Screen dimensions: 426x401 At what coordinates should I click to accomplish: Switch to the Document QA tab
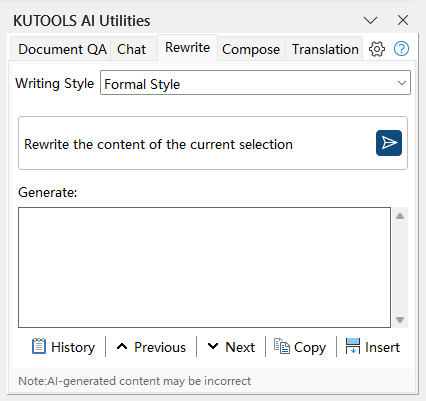(x=62, y=49)
